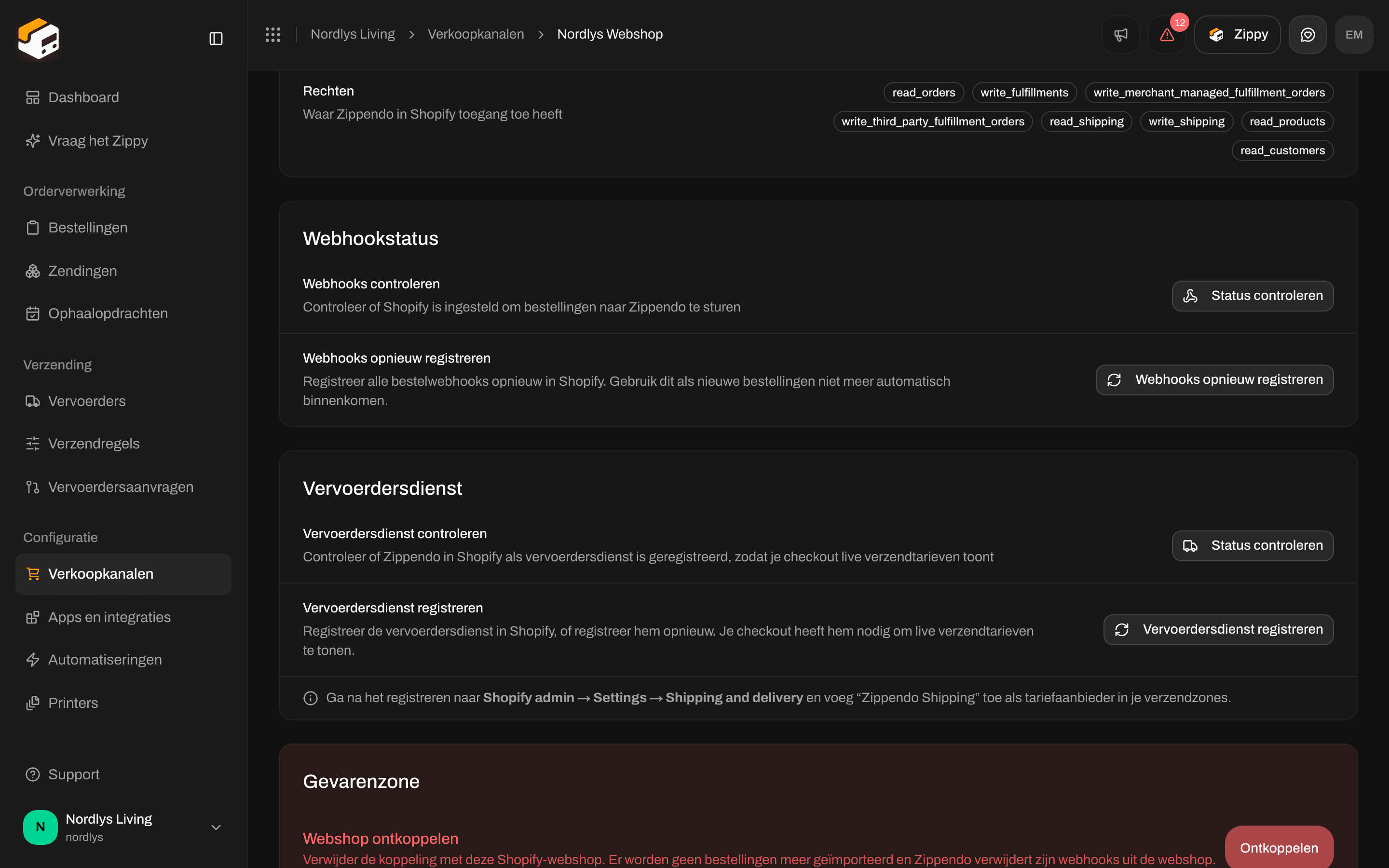
Task: Click the write_shipping permission tag
Action: pos(1186,122)
